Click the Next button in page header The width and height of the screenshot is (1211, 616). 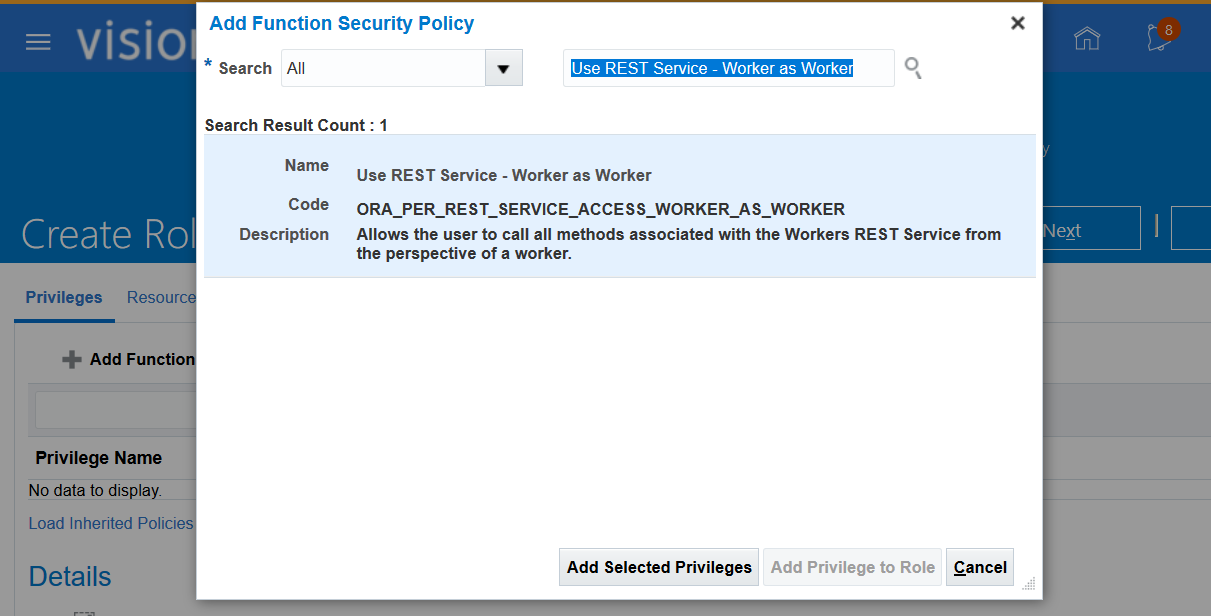[1089, 231]
